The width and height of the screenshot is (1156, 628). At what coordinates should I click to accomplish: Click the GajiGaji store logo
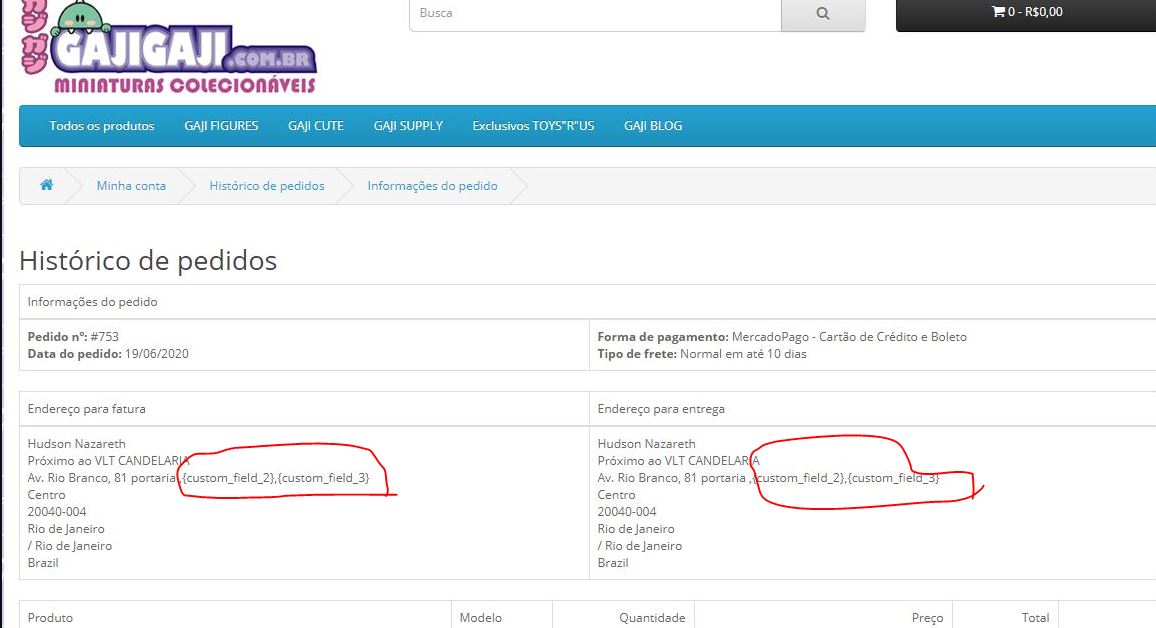click(169, 48)
